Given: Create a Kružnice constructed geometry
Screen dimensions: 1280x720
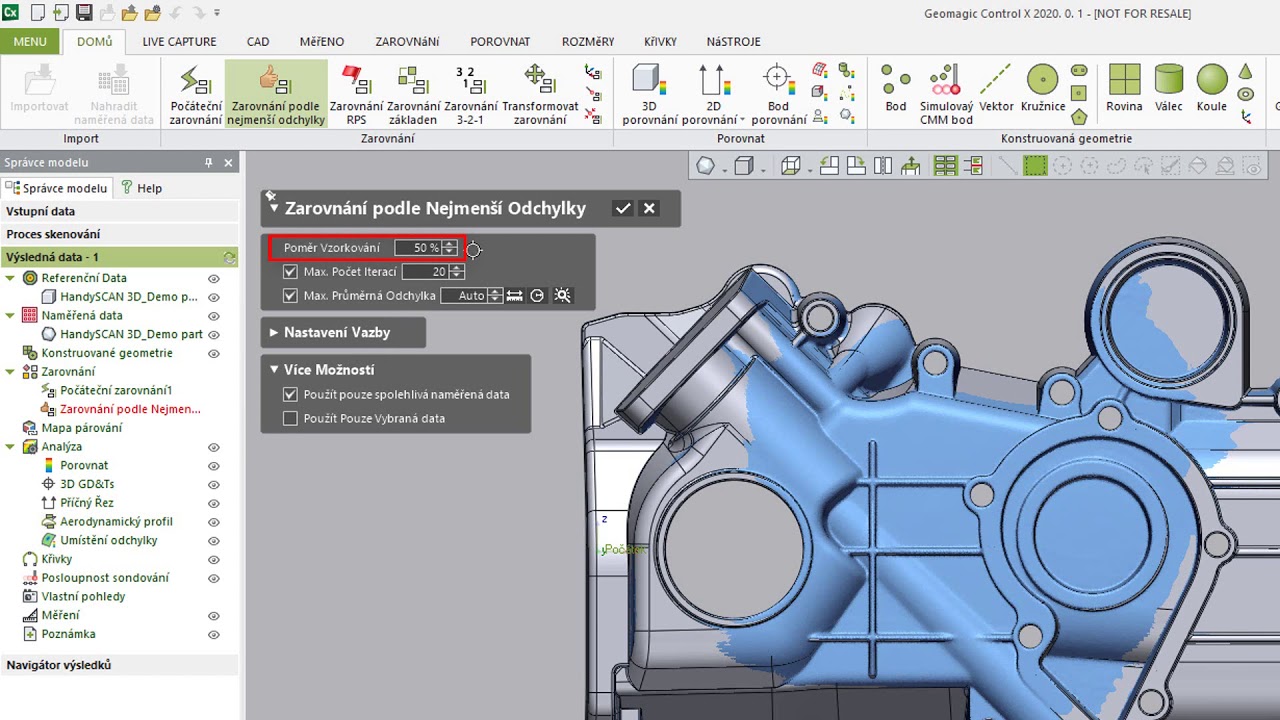Looking at the screenshot, I should [1042, 90].
